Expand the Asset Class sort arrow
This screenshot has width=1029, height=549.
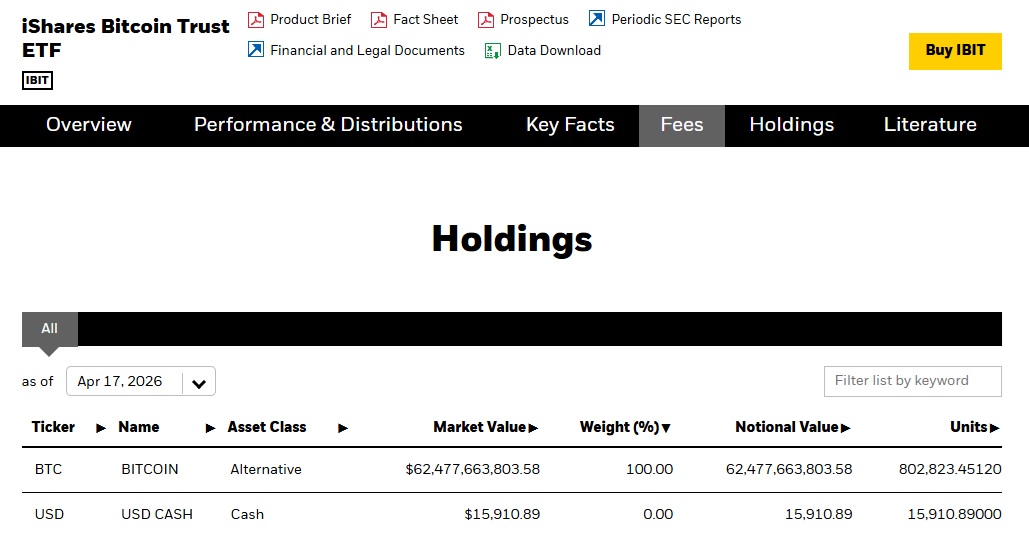343,428
